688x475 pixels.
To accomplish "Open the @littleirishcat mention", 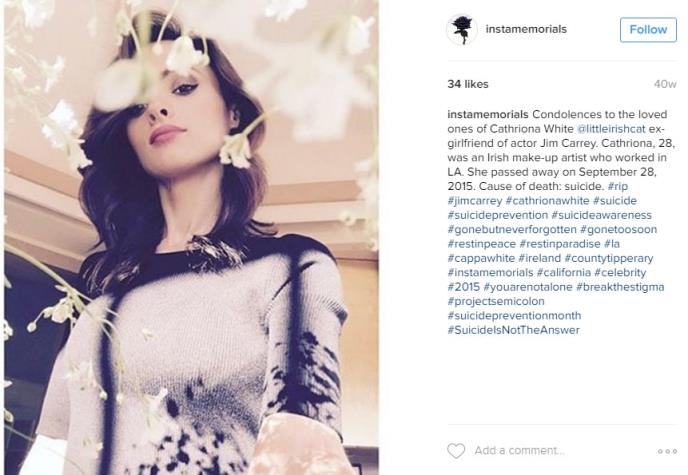I will pyautogui.click(x=611, y=129).
